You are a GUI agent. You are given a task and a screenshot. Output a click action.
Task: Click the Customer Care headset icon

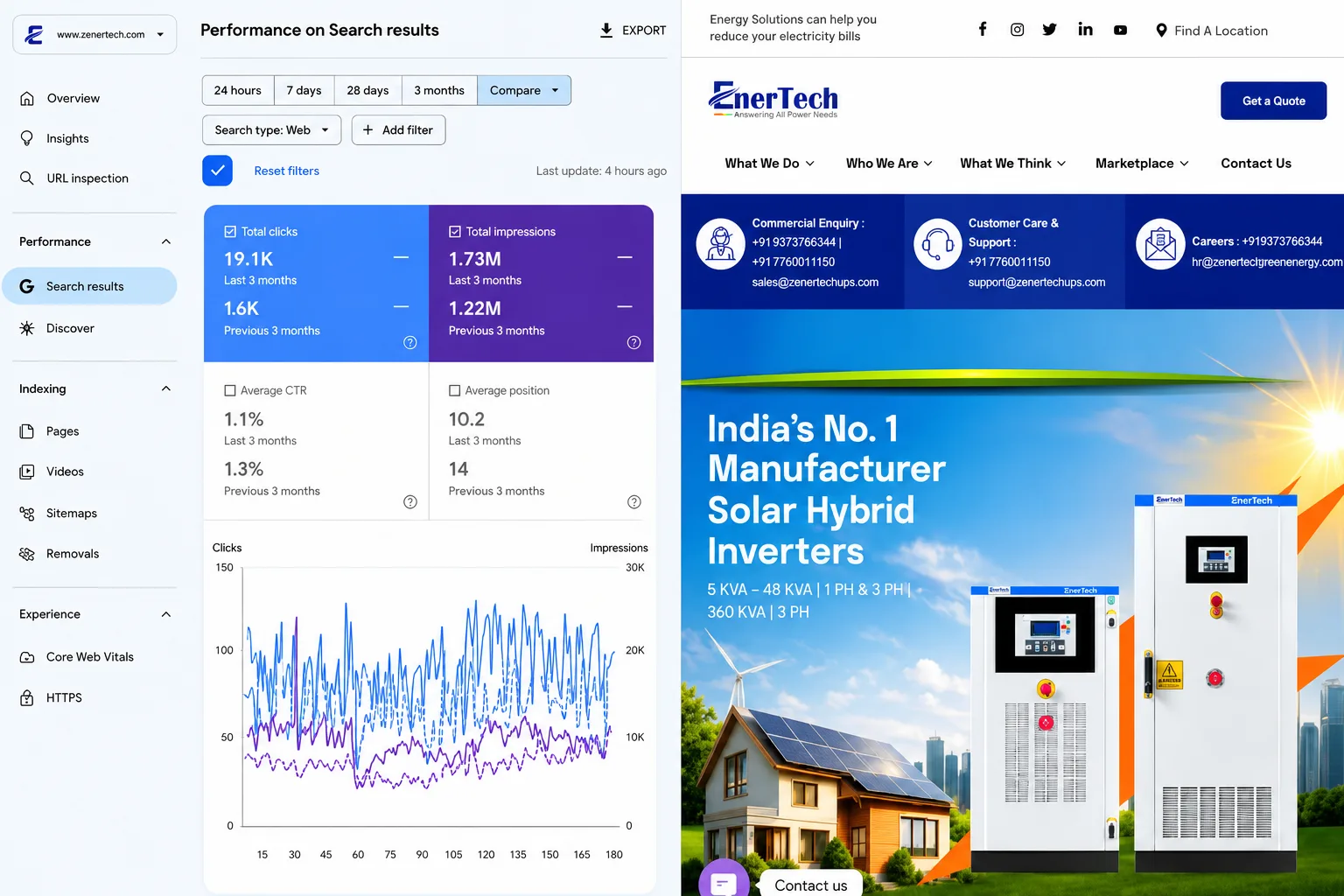tap(938, 244)
